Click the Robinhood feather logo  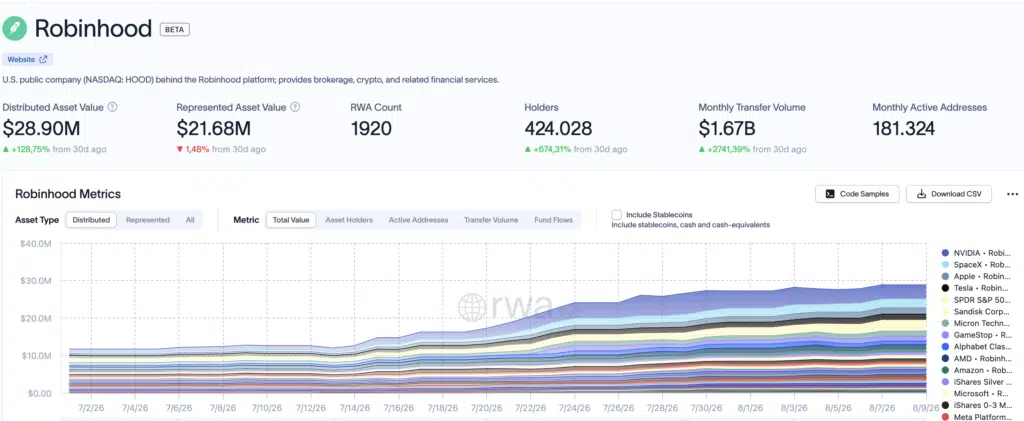pyautogui.click(x=14, y=29)
